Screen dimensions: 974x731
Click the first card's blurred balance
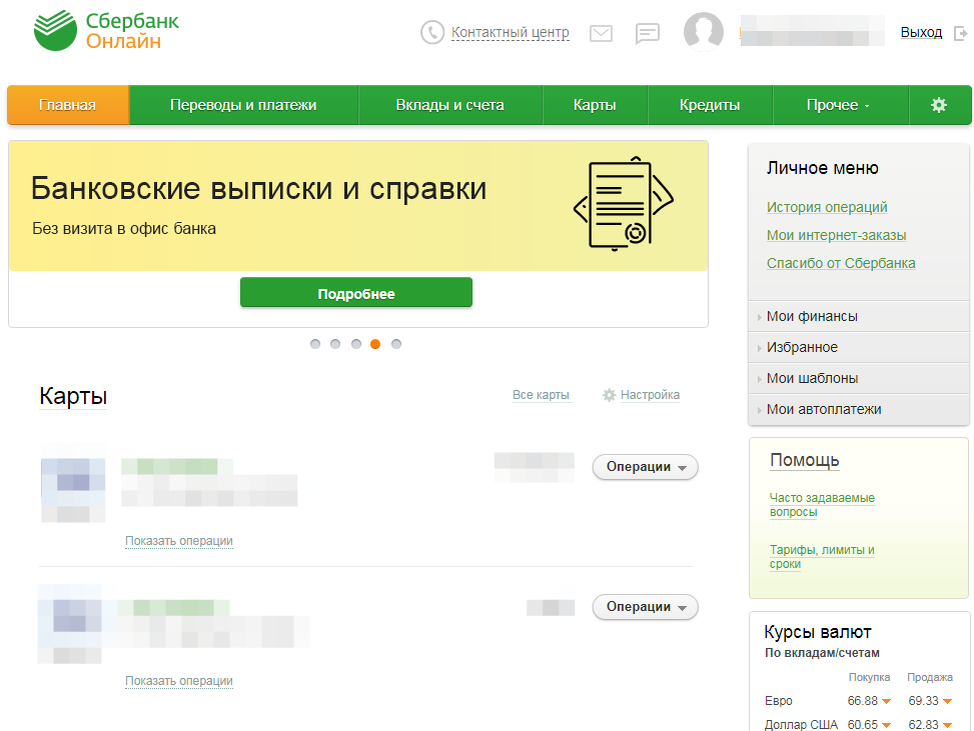point(534,468)
